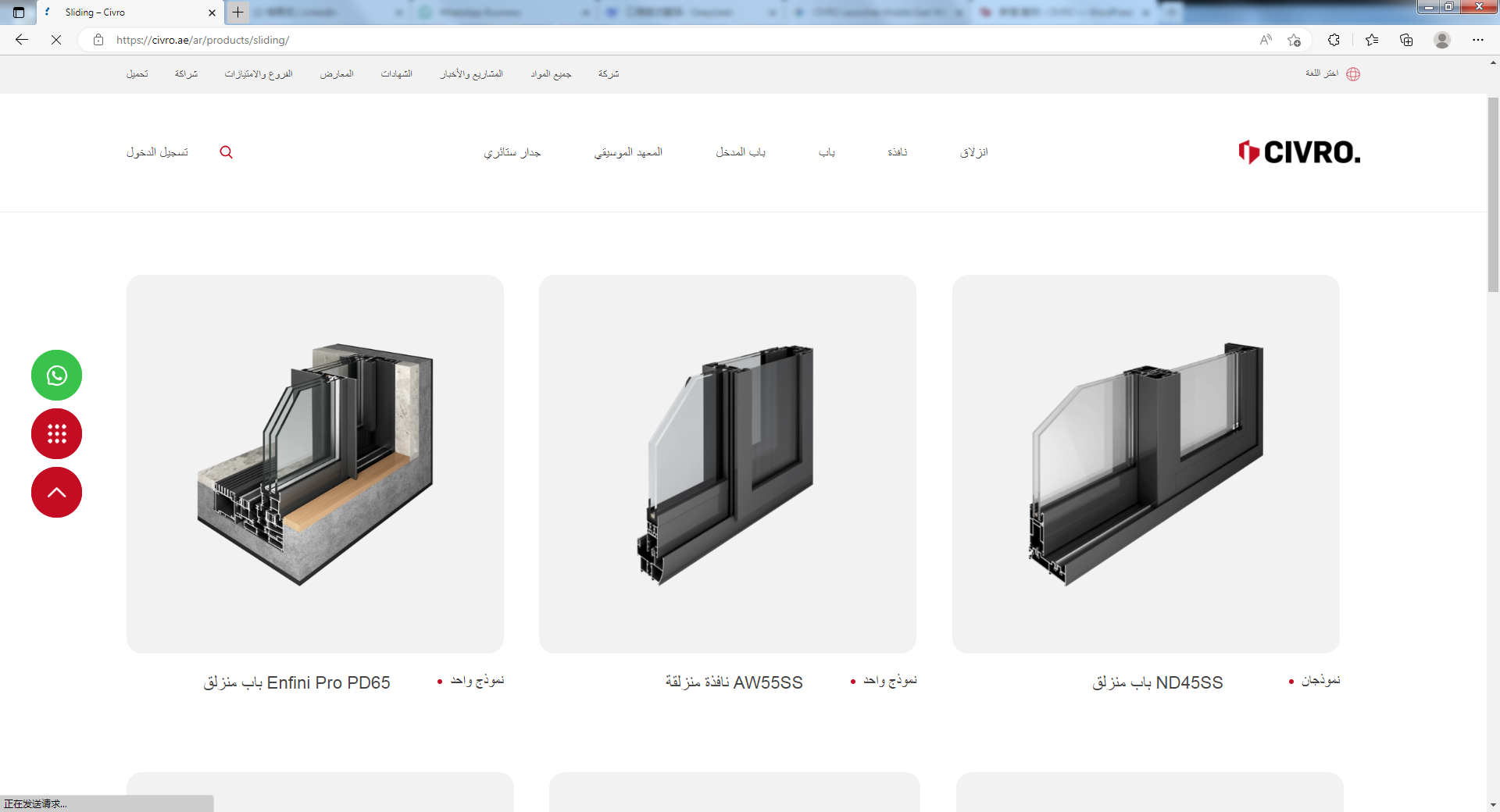Click the globe language icon
The height and width of the screenshot is (812, 1500).
[1353, 74]
